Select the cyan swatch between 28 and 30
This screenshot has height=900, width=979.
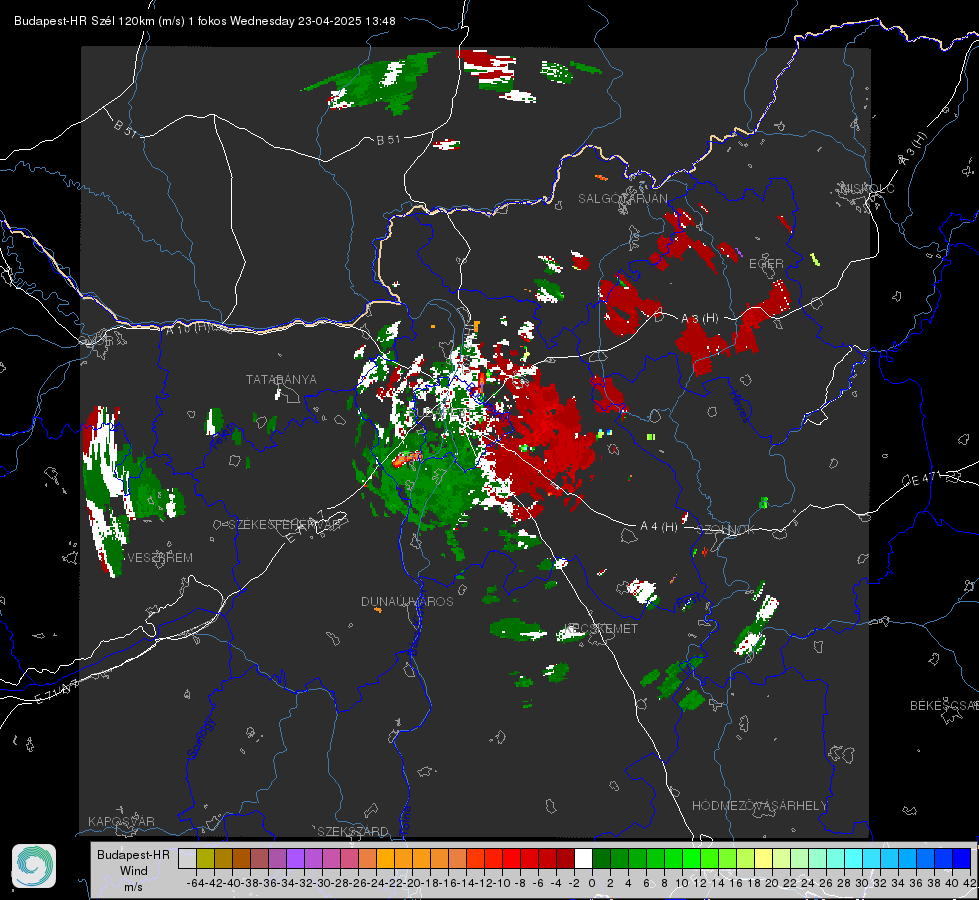pyautogui.click(x=854, y=858)
